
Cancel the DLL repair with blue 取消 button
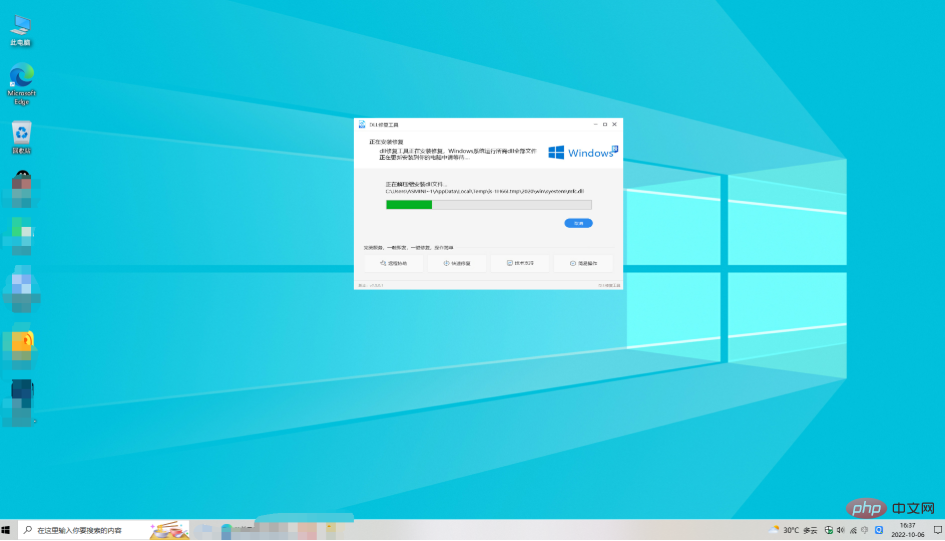[578, 223]
